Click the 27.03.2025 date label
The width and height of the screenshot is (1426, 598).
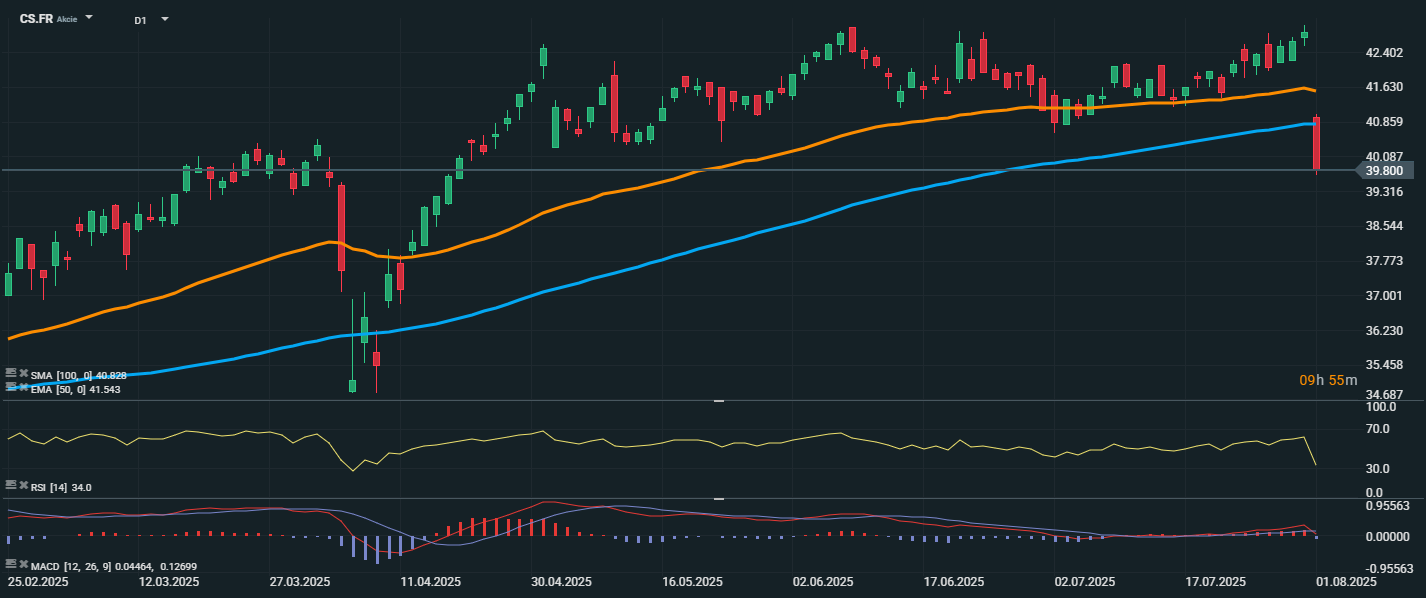click(301, 581)
